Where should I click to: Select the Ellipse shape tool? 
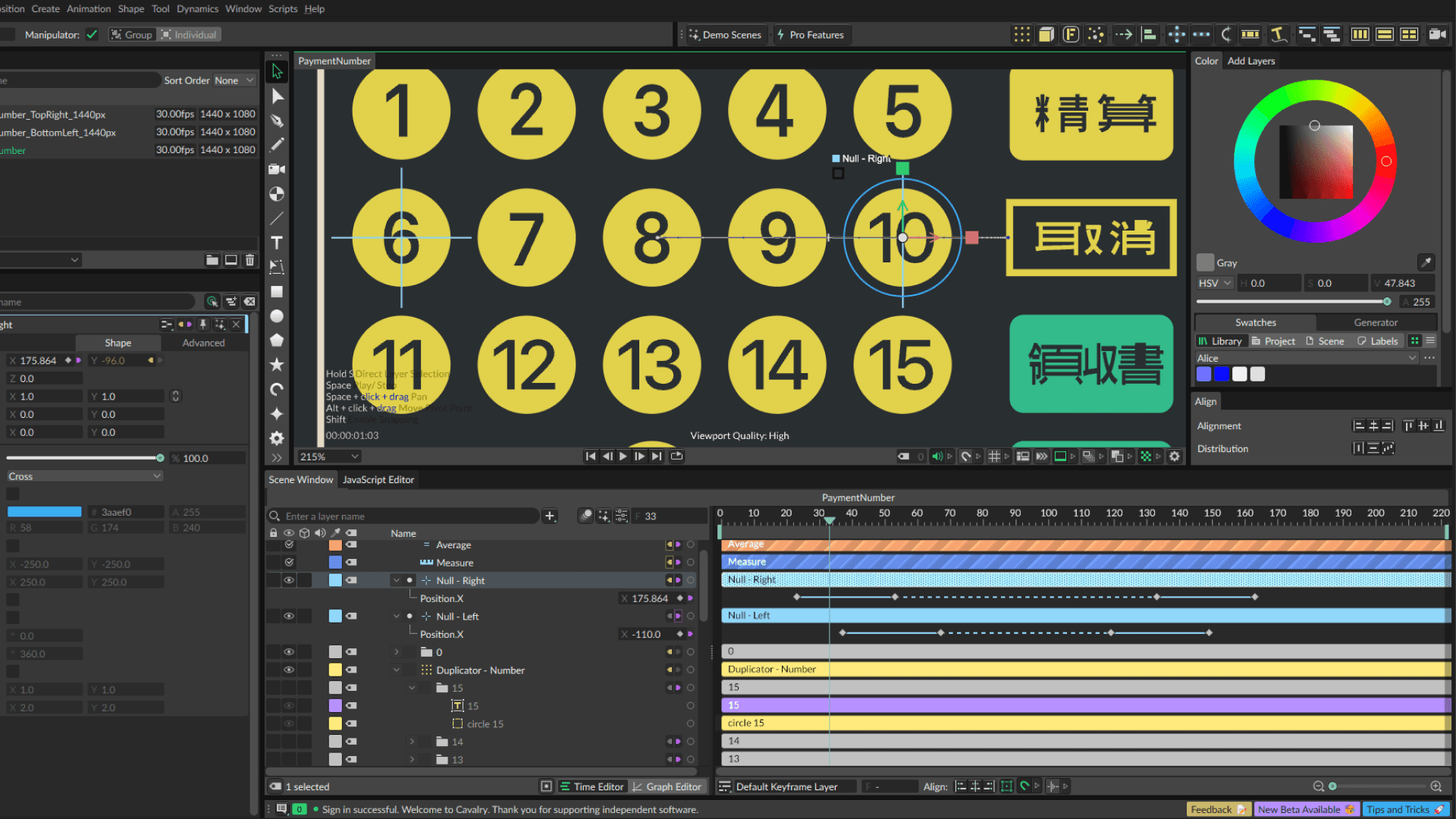tap(277, 316)
